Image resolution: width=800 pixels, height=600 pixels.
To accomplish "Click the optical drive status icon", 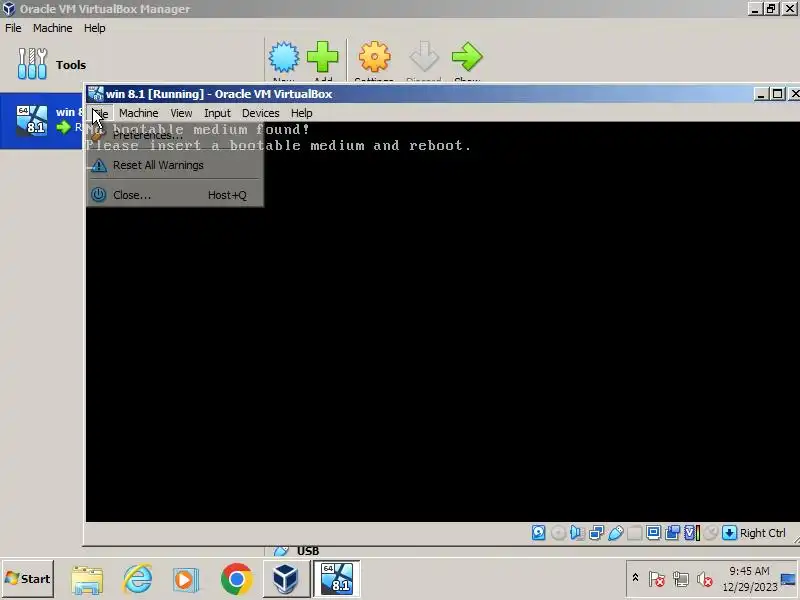I will 558,533.
